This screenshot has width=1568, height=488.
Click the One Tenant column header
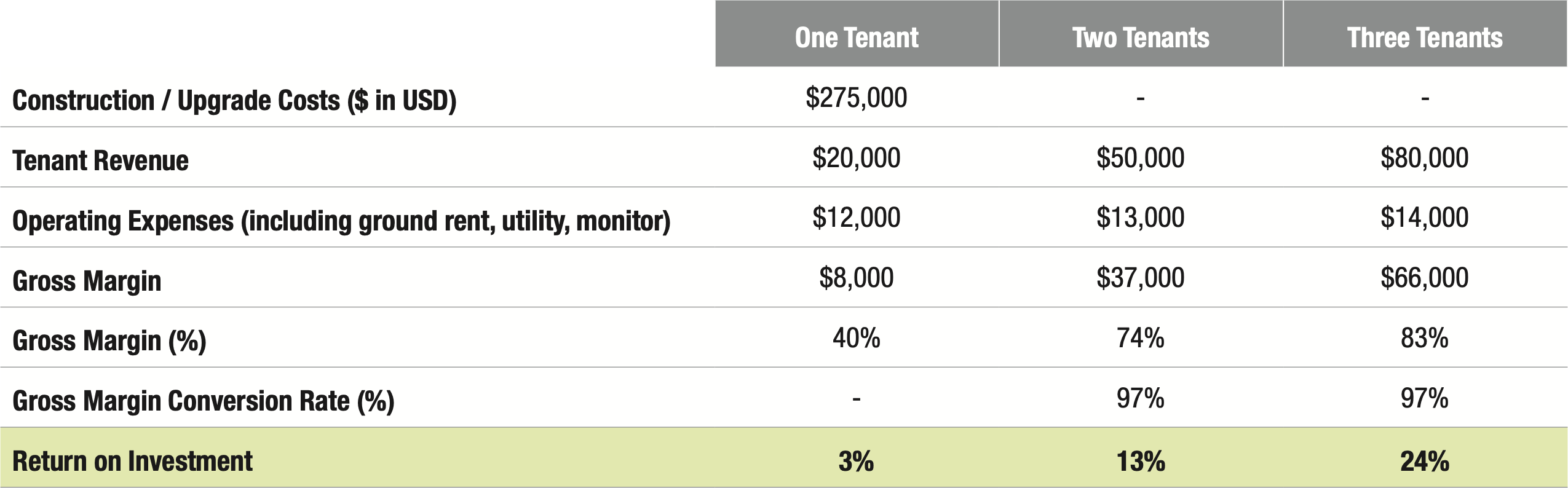pyautogui.click(x=857, y=37)
